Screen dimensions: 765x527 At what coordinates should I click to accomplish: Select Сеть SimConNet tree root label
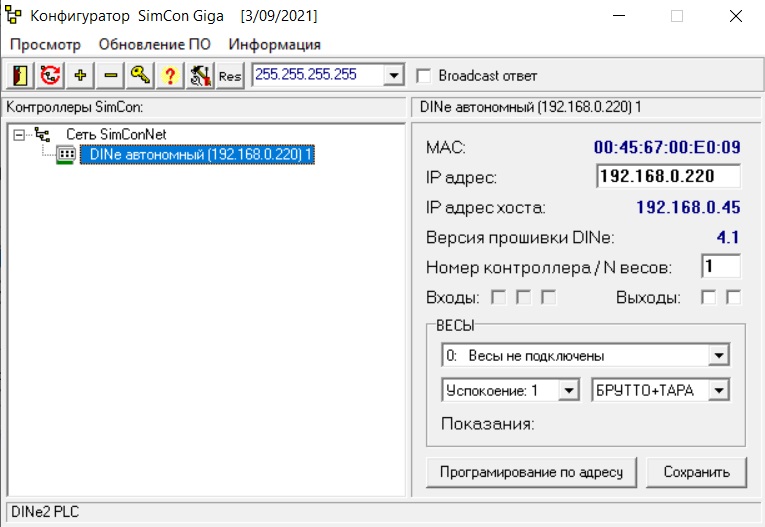click(116, 134)
